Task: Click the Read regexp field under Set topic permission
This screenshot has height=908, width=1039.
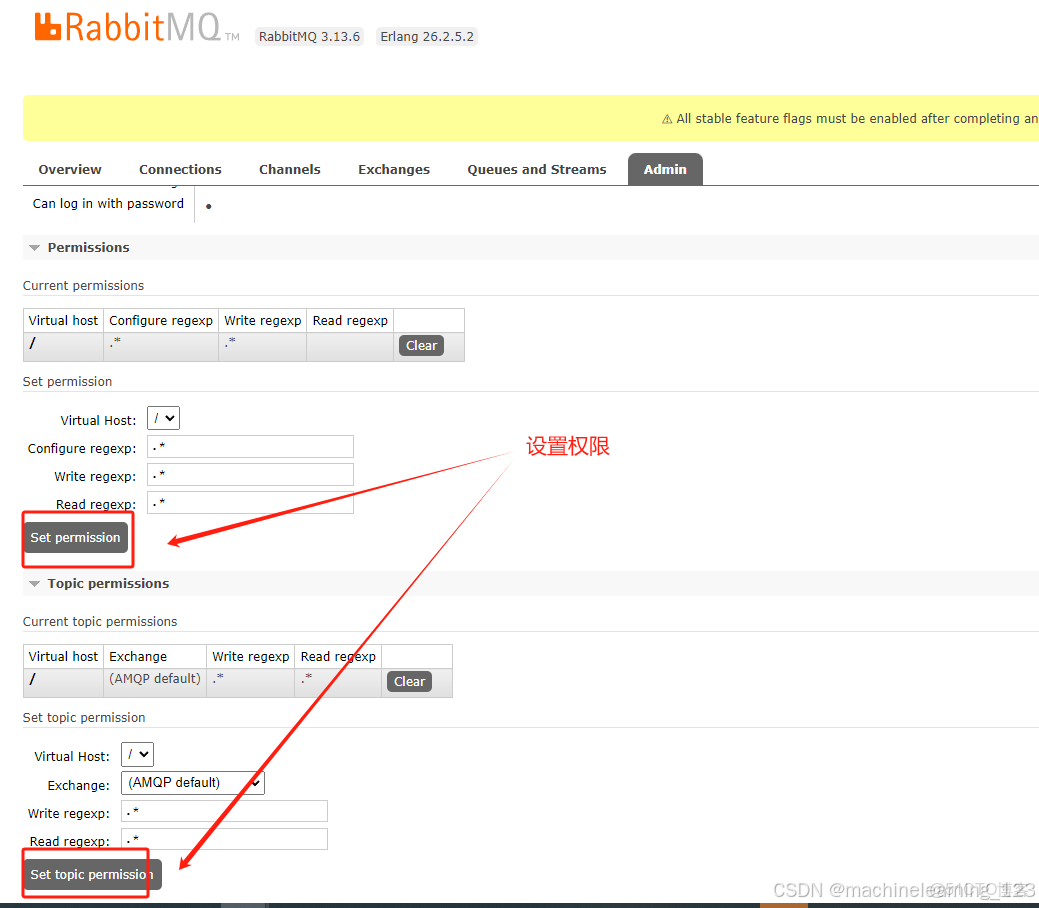Action: pyautogui.click(x=224, y=838)
